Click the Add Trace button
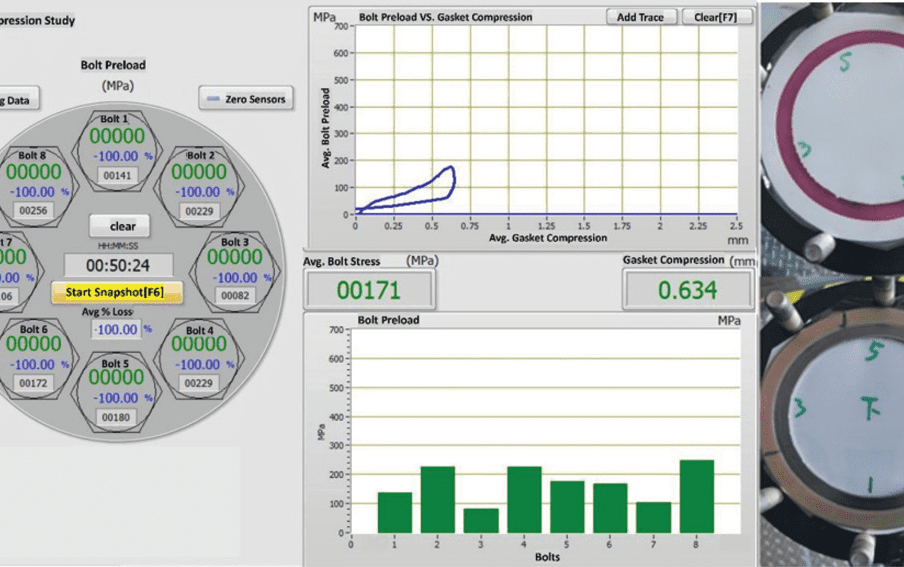904x567 pixels. [641, 17]
